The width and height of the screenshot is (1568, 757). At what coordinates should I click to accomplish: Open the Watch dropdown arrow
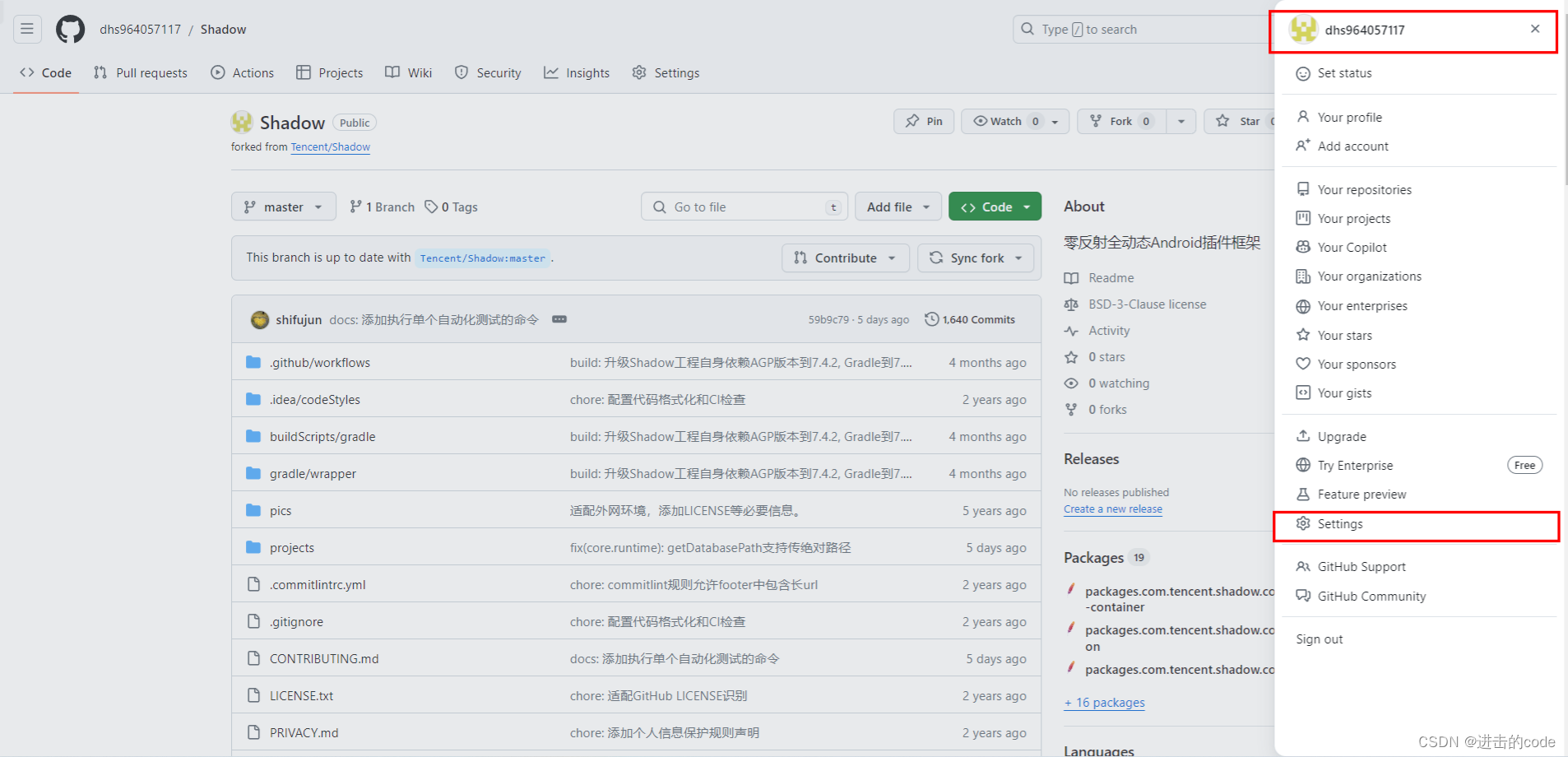click(x=1055, y=121)
